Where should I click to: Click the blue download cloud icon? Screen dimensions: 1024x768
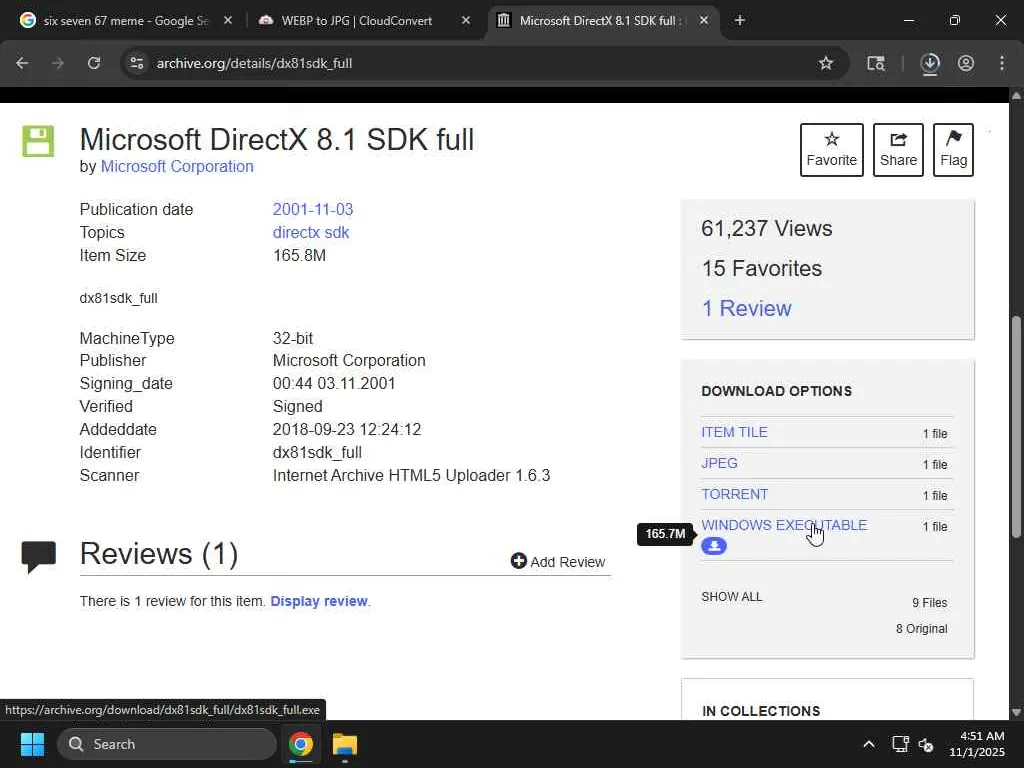pos(714,546)
